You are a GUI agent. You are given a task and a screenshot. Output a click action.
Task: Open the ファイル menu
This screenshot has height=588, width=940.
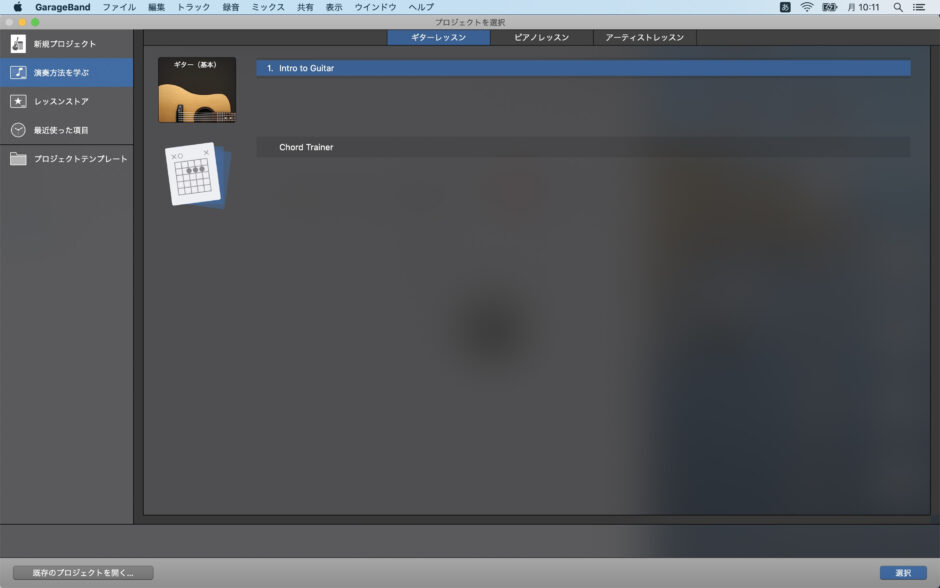click(119, 7)
